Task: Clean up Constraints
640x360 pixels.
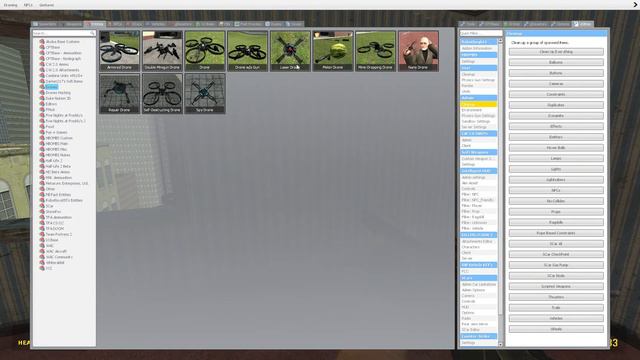Action: click(x=556, y=94)
